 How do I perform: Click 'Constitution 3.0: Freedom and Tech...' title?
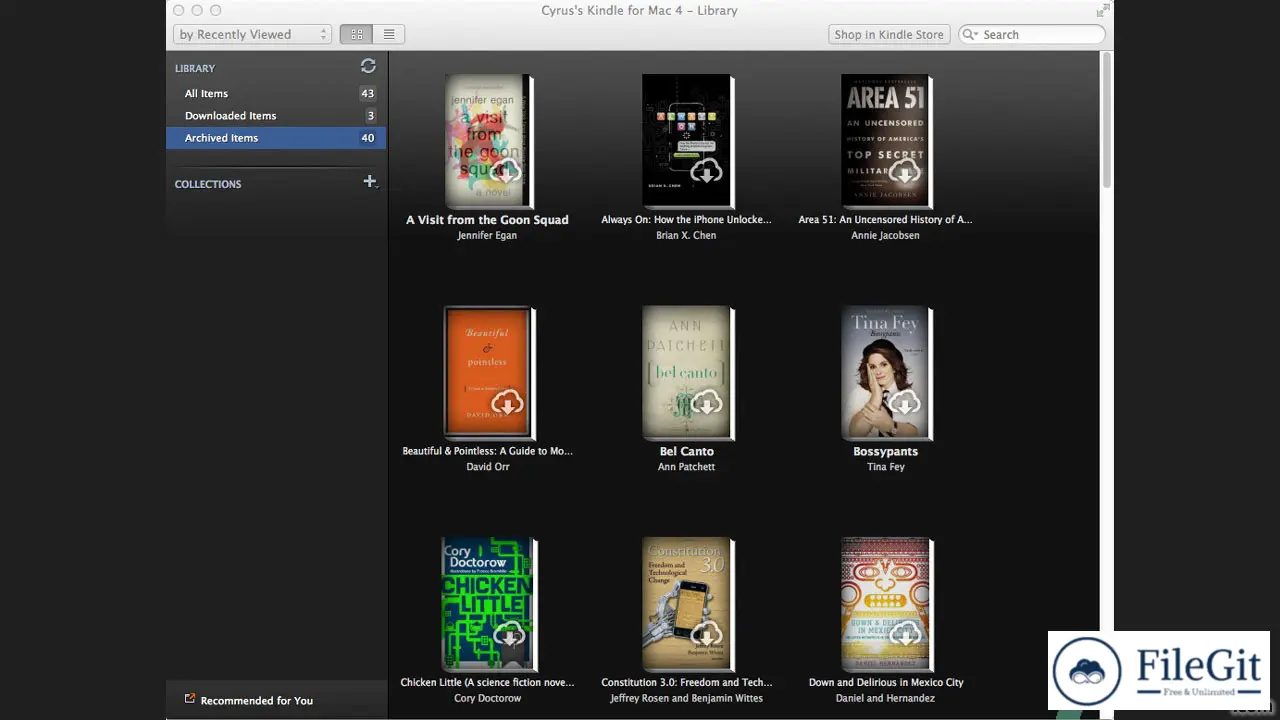pyautogui.click(x=686, y=682)
